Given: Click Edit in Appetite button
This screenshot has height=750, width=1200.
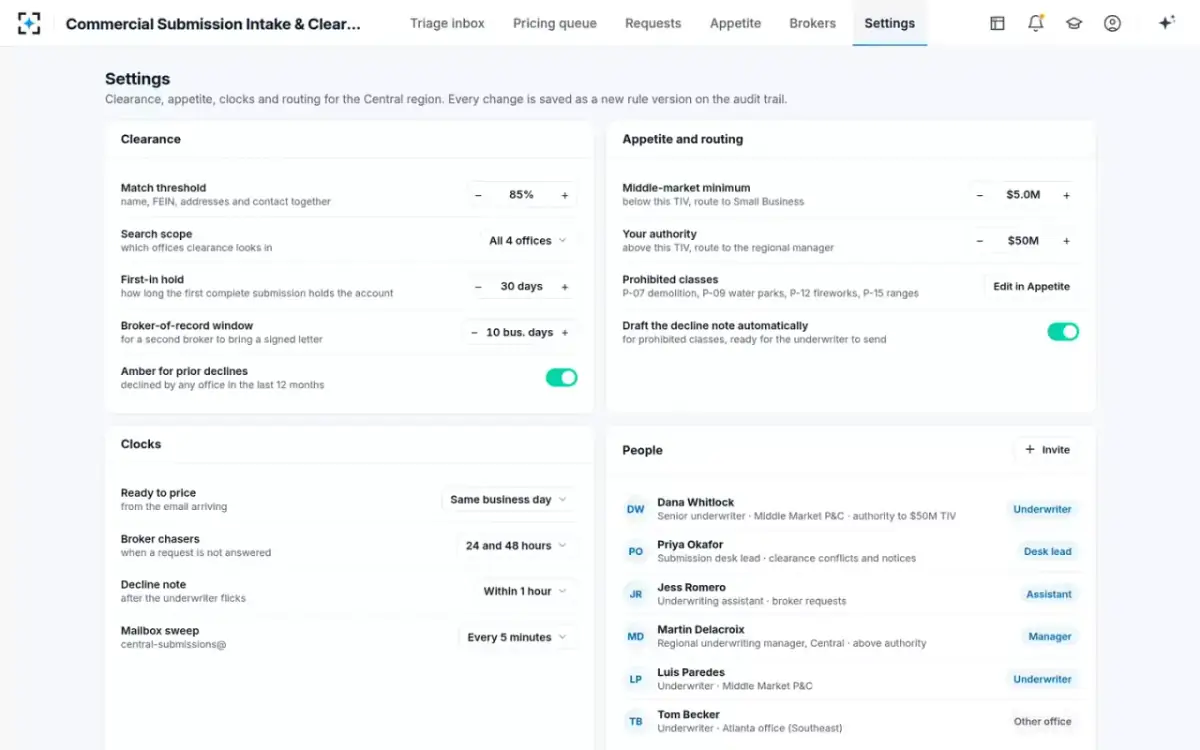Looking at the screenshot, I should pos(1031,287).
